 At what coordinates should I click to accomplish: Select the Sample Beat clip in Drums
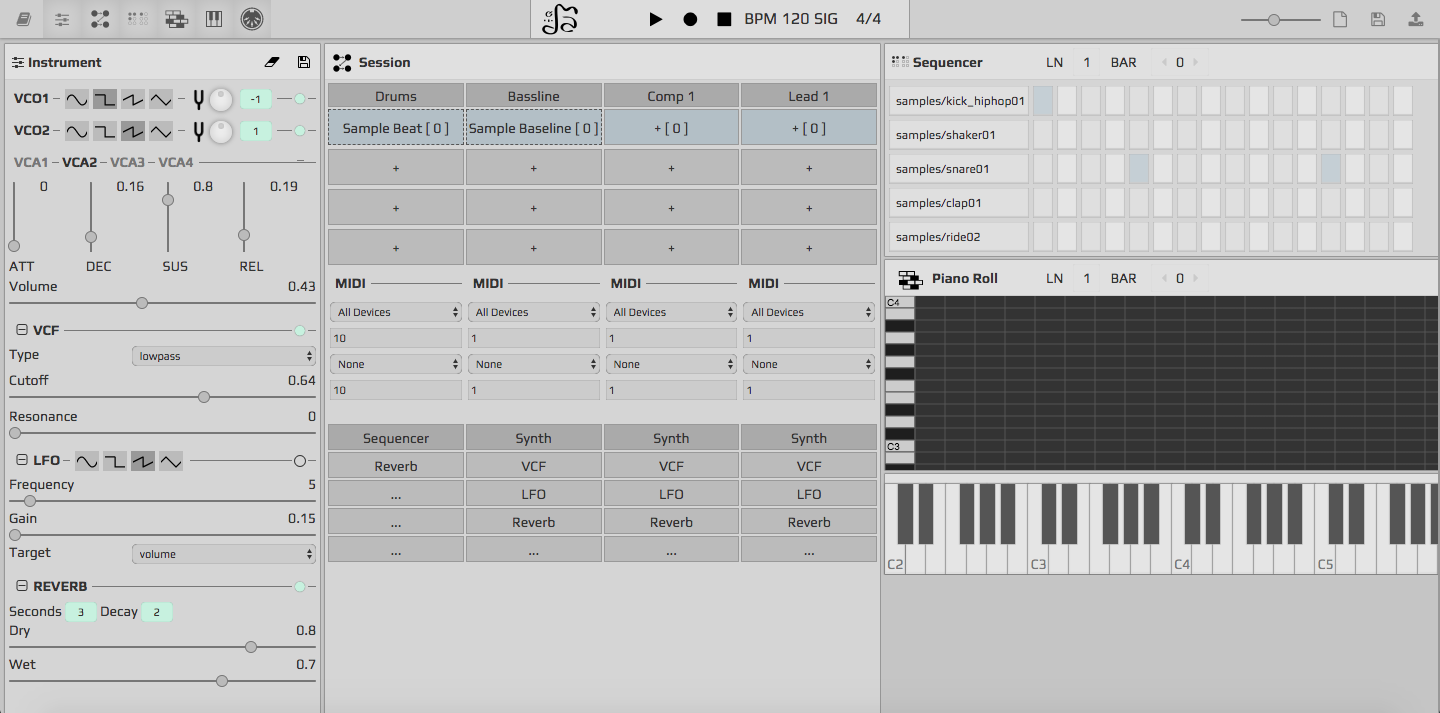tap(396, 128)
